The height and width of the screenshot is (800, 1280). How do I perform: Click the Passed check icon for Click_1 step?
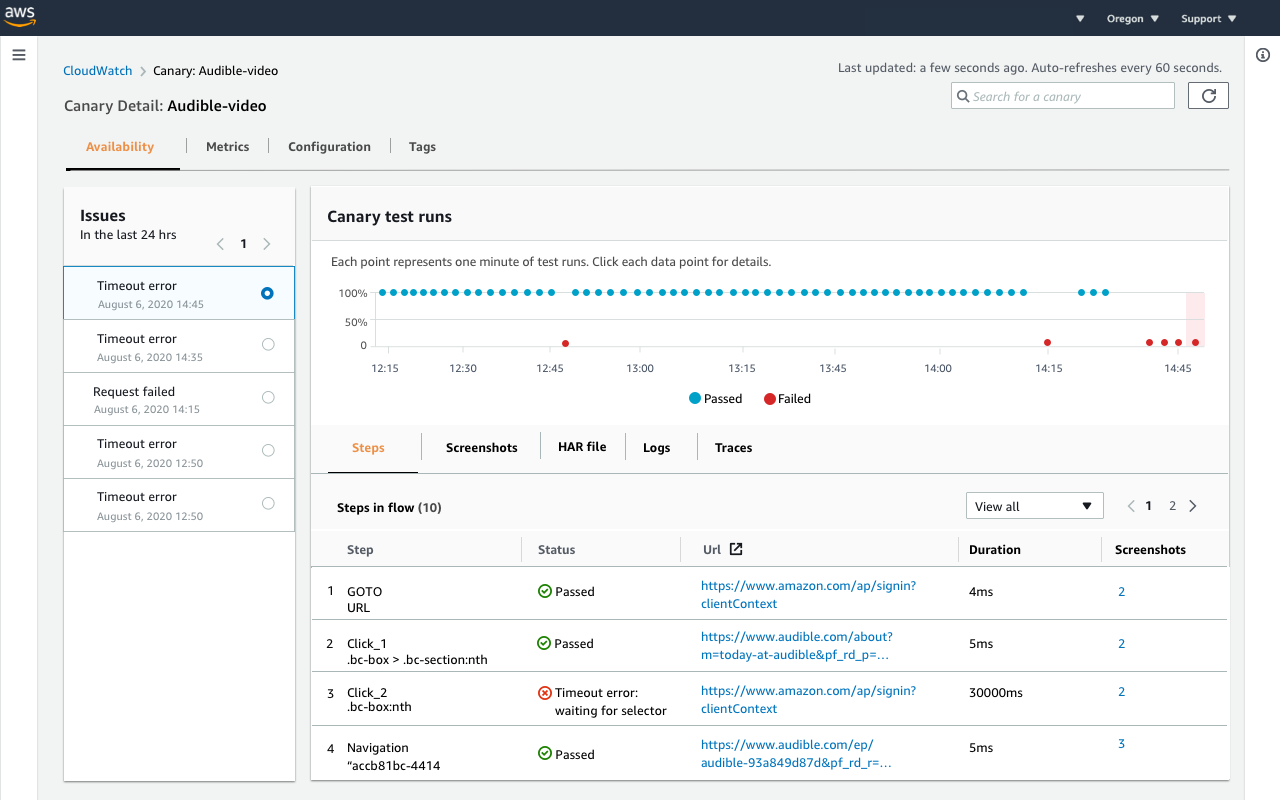coord(545,643)
